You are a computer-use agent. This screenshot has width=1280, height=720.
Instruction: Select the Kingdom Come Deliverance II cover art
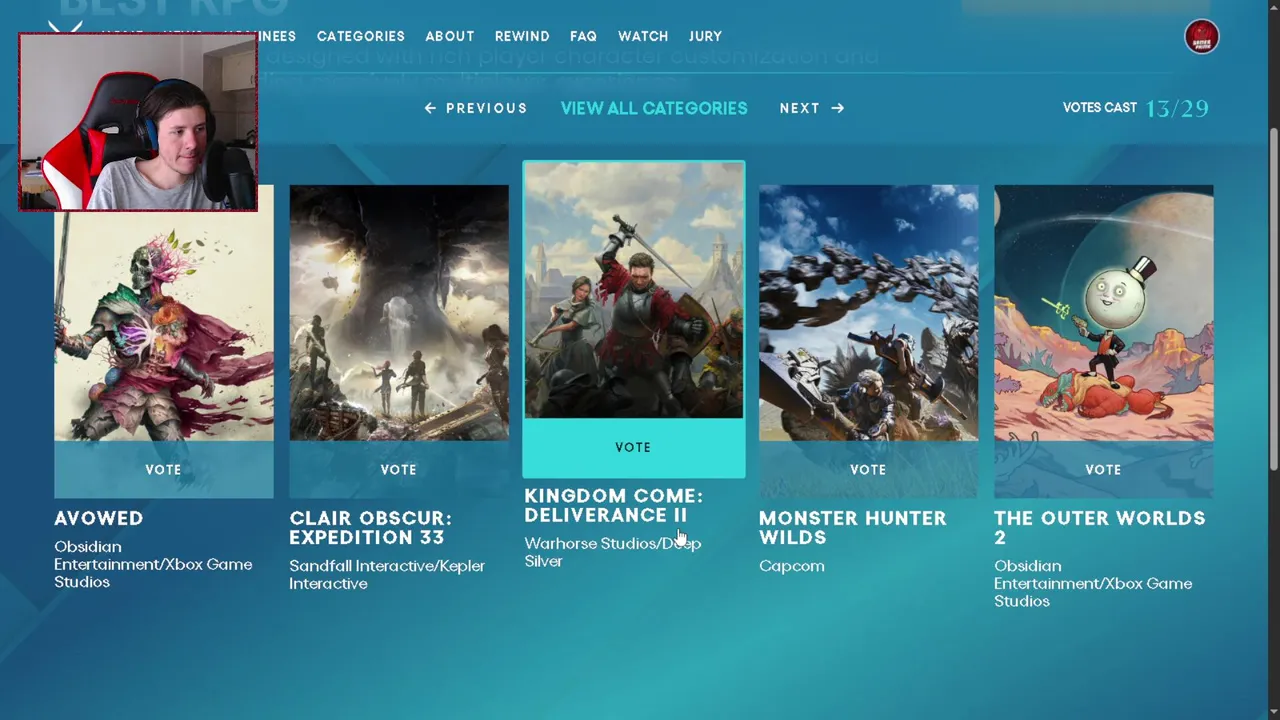pyautogui.click(x=634, y=290)
